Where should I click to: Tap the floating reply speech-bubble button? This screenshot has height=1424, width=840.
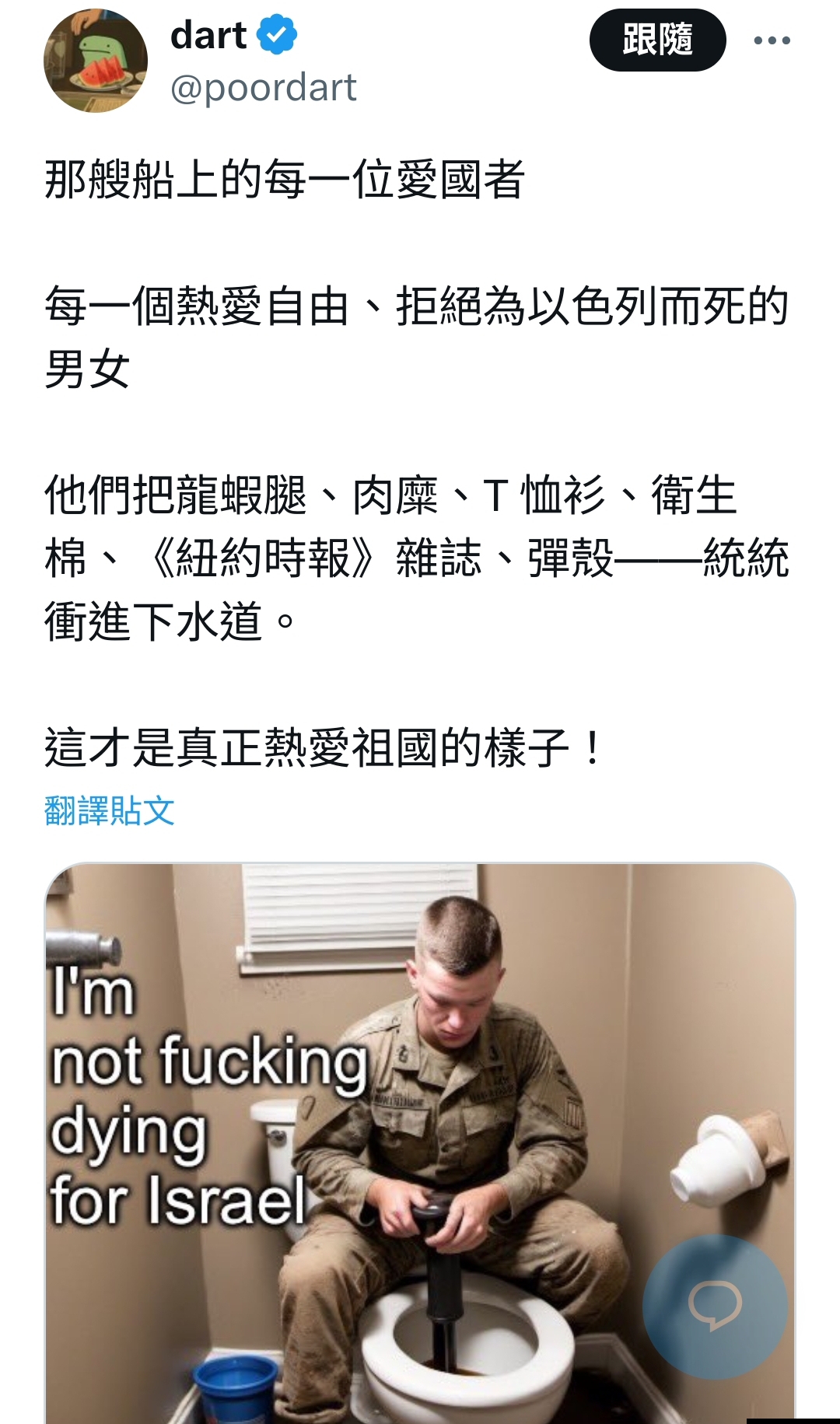tap(715, 1306)
